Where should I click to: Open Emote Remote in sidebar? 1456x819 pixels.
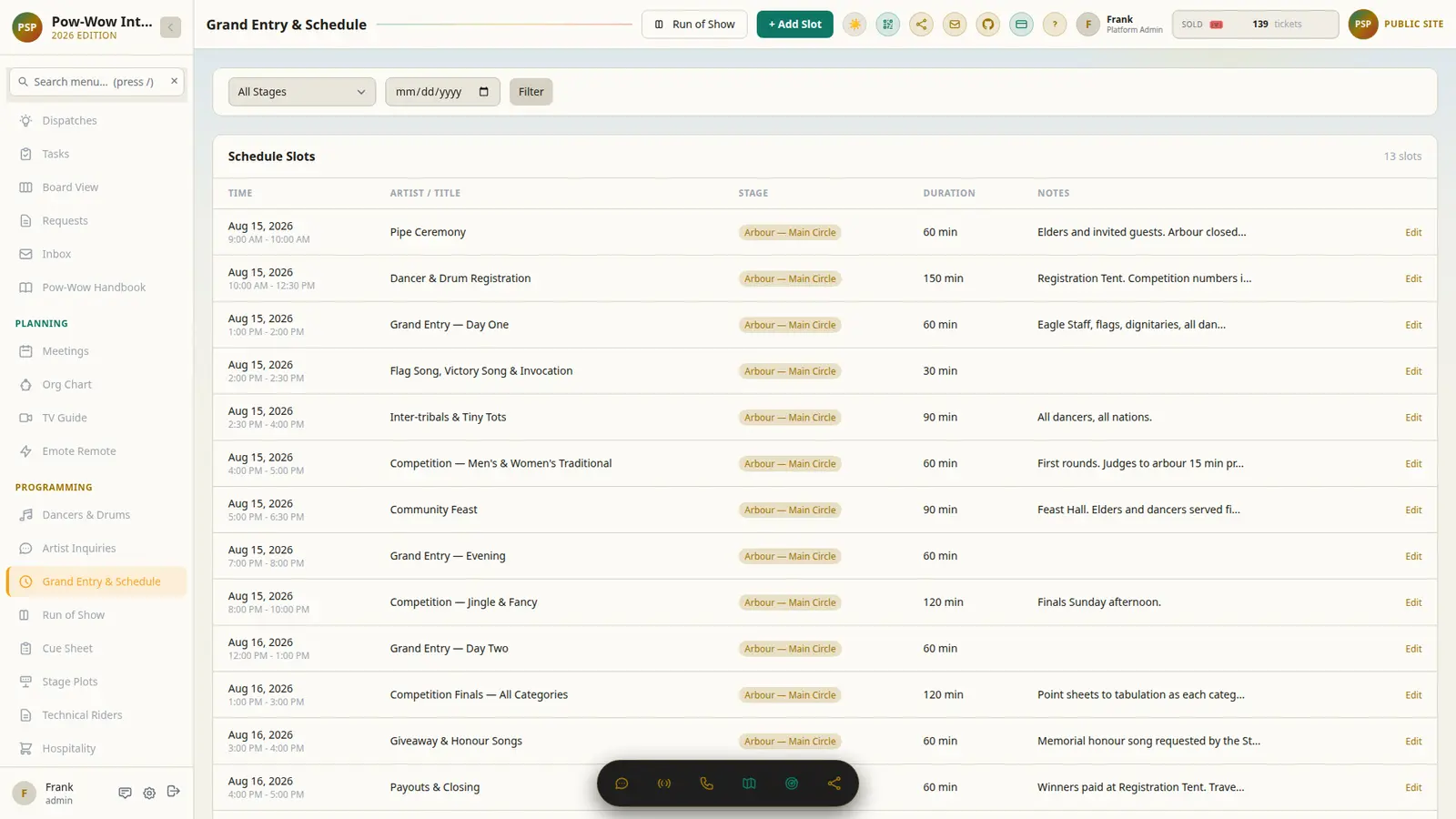click(x=96, y=451)
